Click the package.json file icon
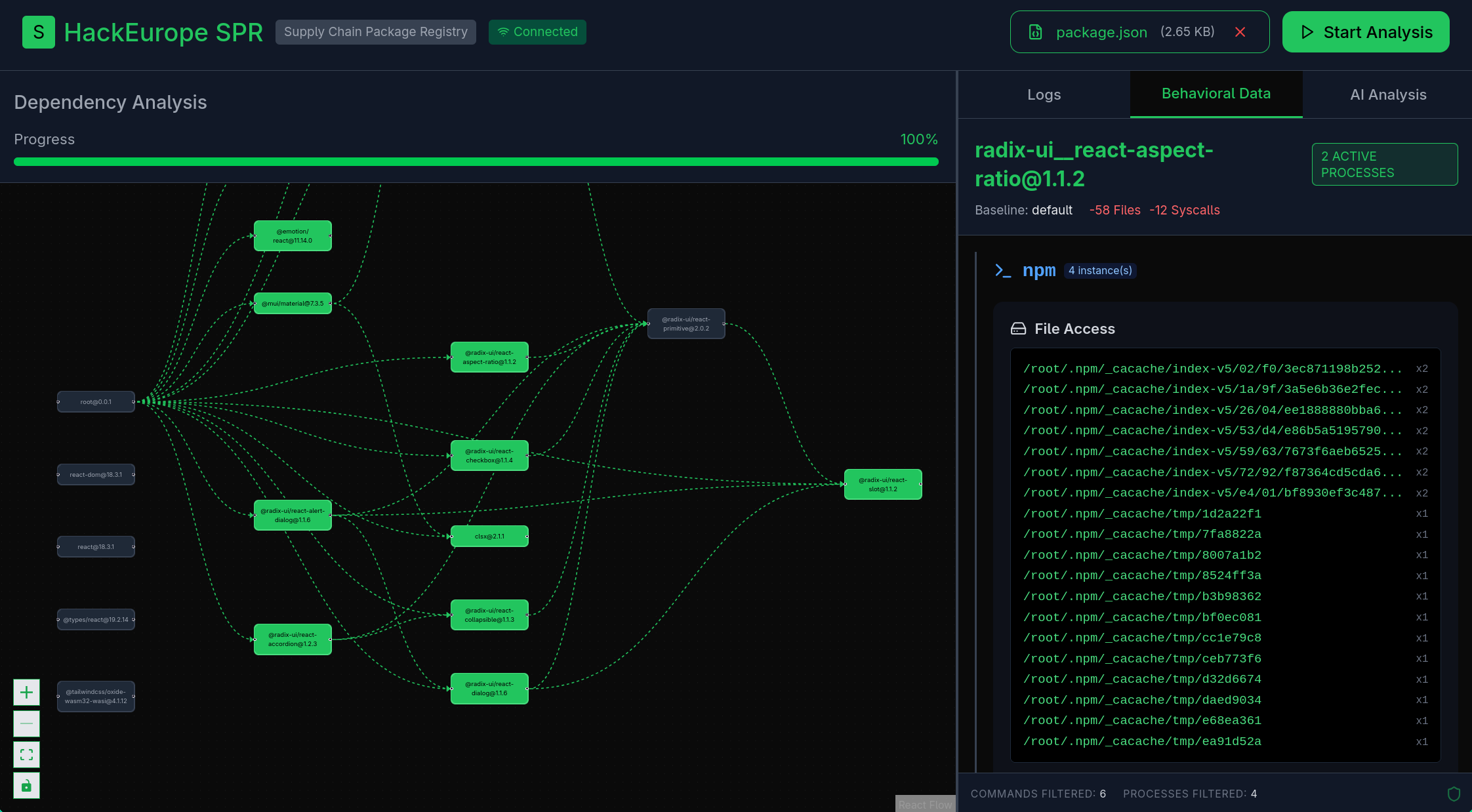The width and height of the screenshot is (1472, 812). 1035,32
